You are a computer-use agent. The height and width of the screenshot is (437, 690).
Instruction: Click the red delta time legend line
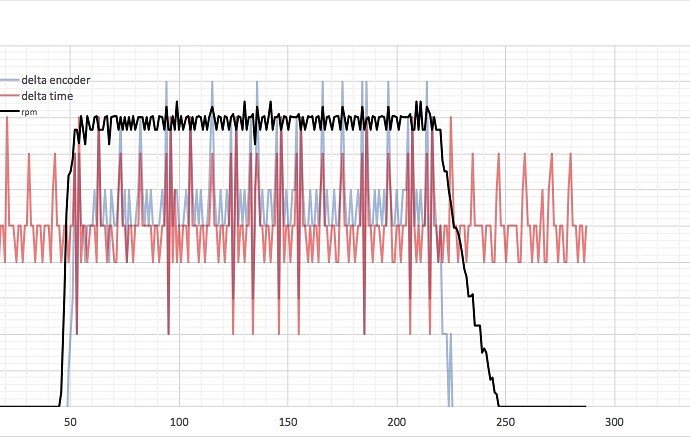point(10,96)
